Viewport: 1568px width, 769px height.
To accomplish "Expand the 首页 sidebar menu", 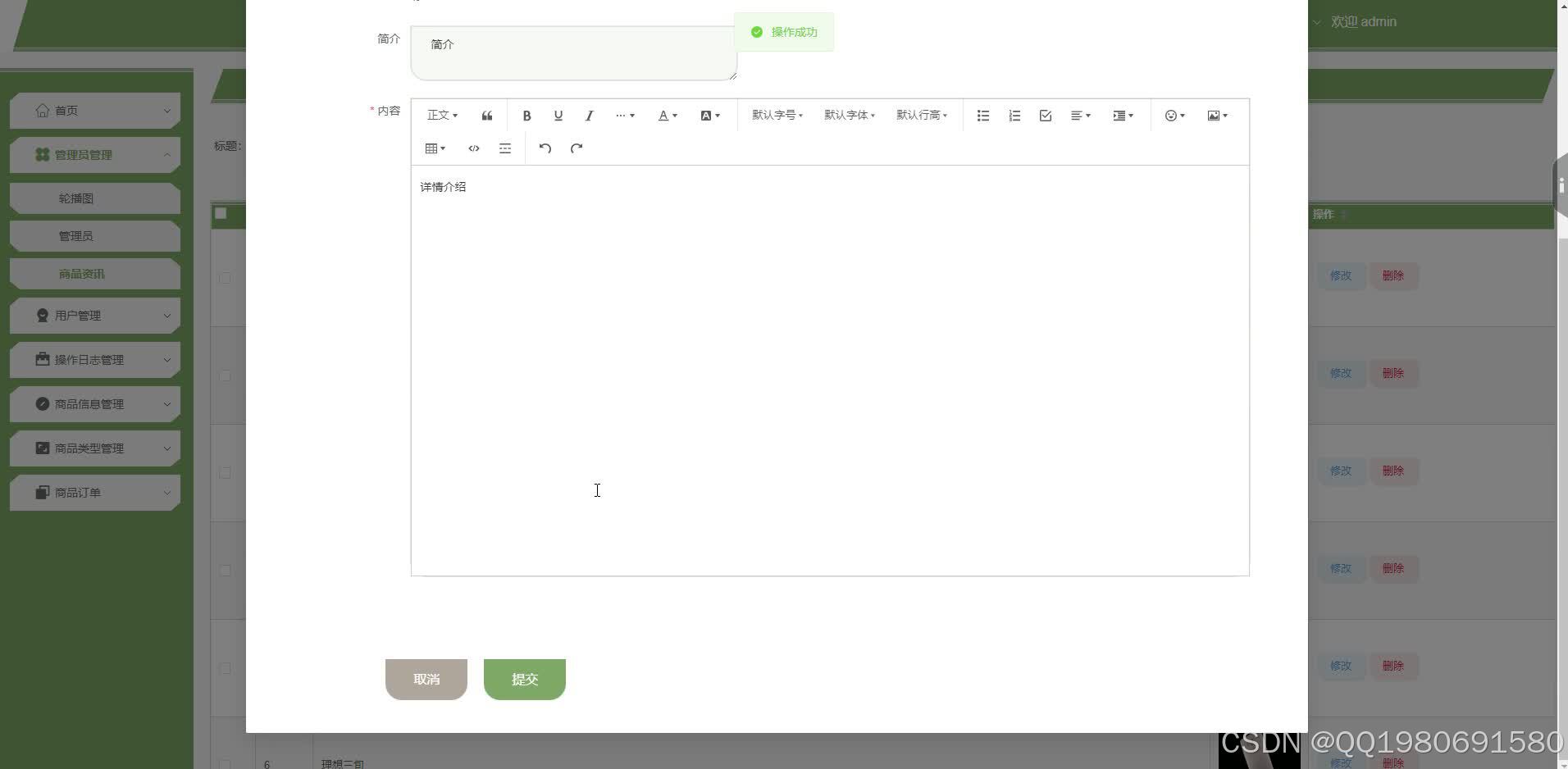I will point(95,111).
